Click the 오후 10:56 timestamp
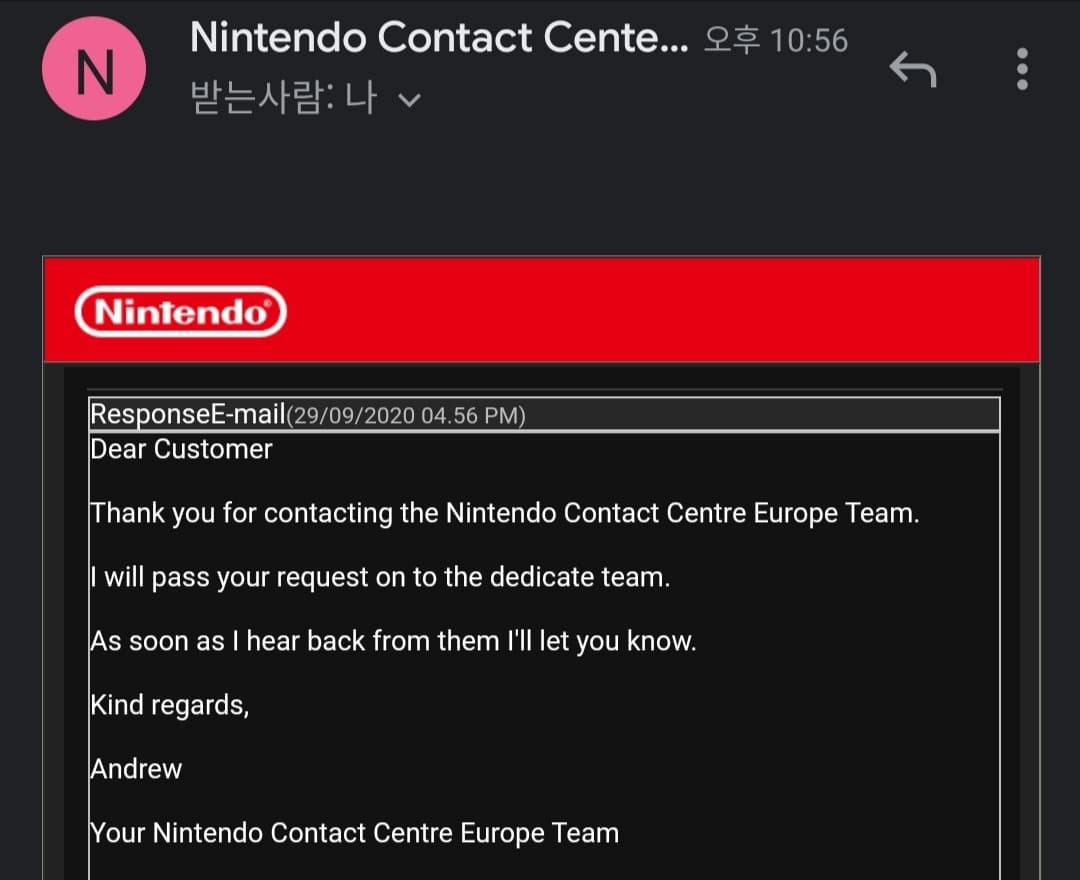Image resolution: width=1080 pixels, height=880 pixels. click(x=776, y=41)
